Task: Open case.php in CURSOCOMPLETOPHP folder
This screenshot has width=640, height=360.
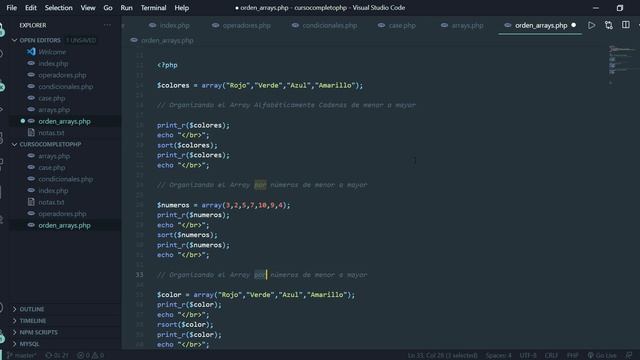Action: pos(65,167)
